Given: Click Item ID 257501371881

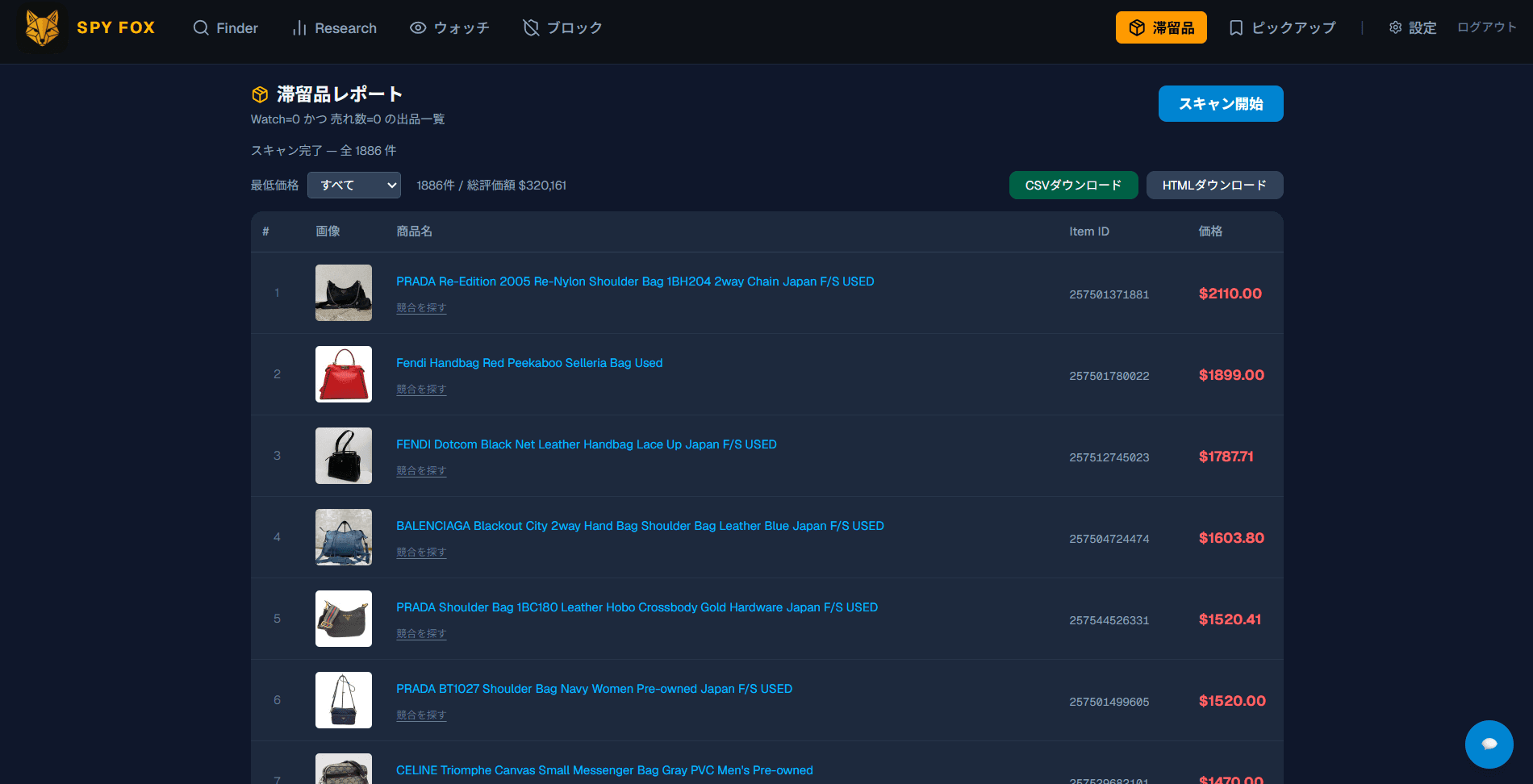Looking at the screenshot, I should point(1109,294).
